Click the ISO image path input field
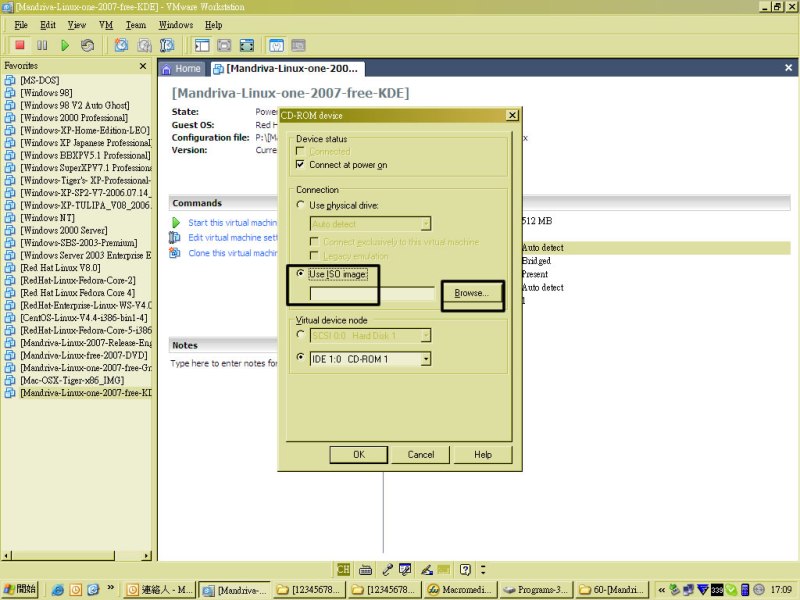Screen dimensions: 800x600 (372, 293)
